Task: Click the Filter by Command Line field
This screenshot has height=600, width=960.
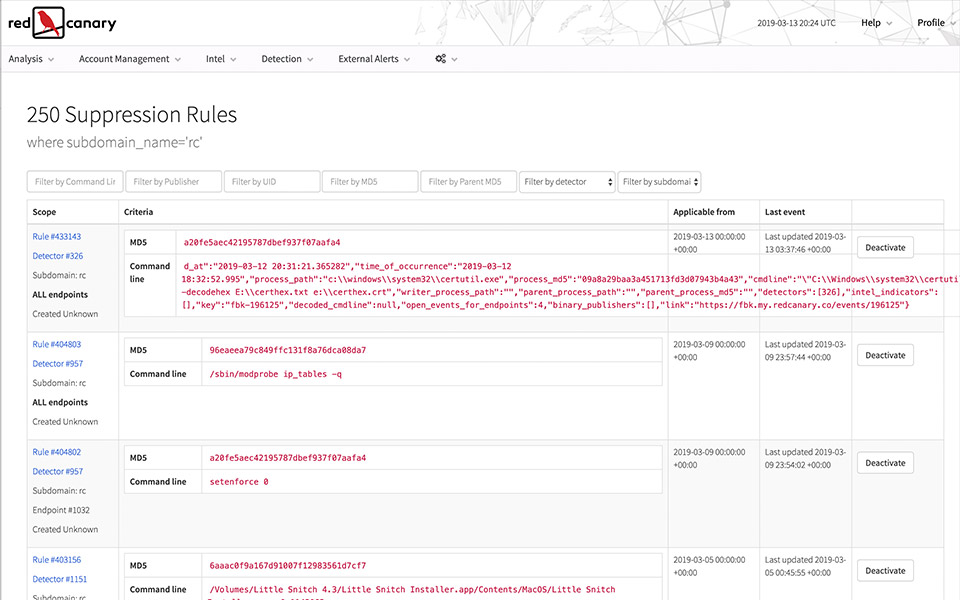Action: 75,182
